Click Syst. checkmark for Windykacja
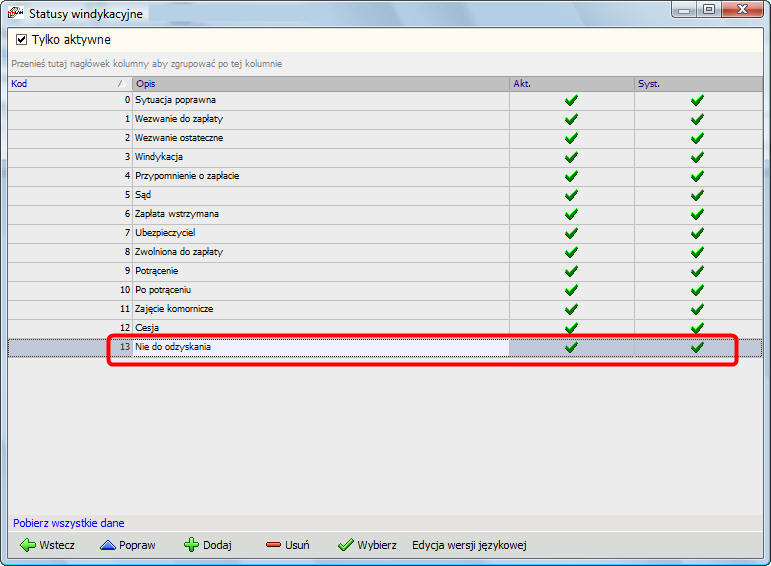This screenshot has width=771, height=566. pos(697,157)
